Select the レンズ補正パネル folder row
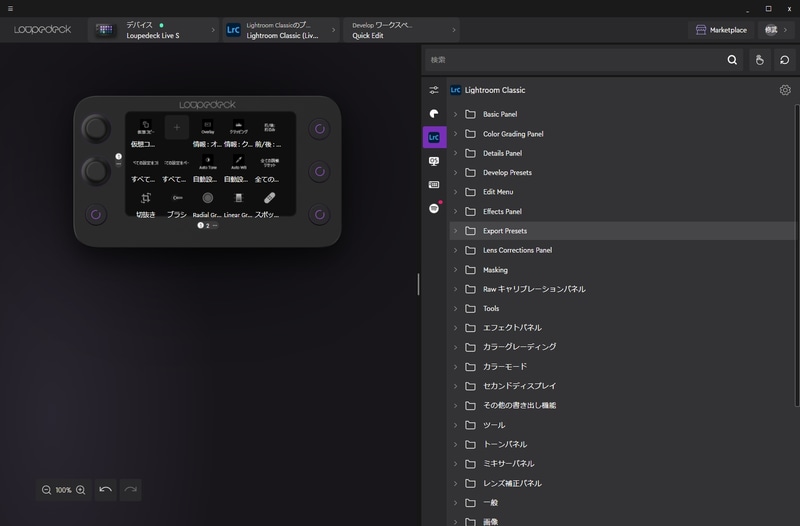The height and width of the screenshot is (526, 800). pyautogui.click(x=622, y=483)
